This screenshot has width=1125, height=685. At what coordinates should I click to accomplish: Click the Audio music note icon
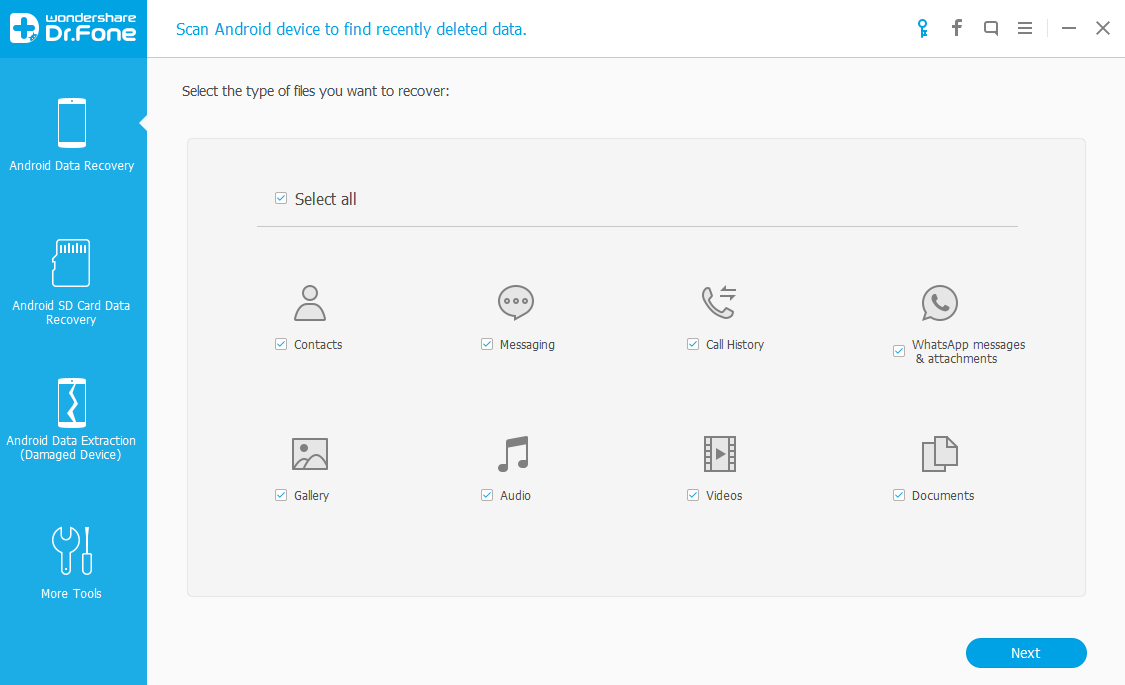tap(514, 454)
